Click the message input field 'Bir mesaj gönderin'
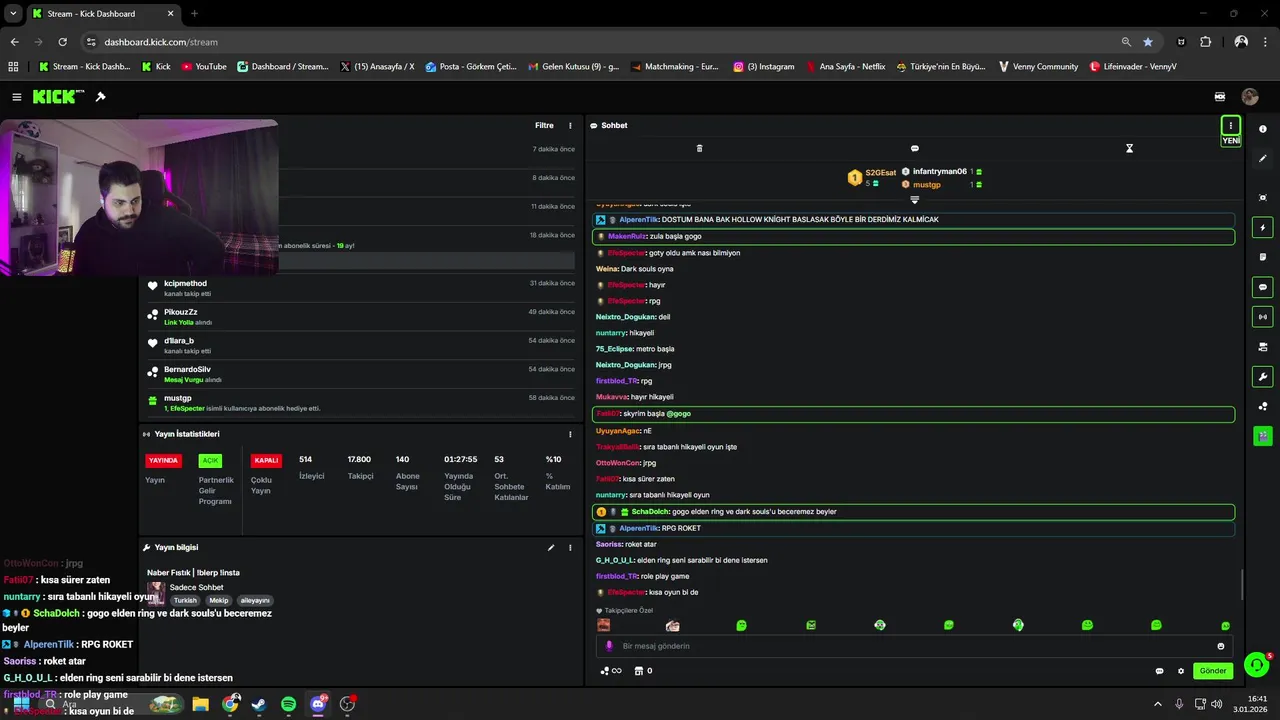The height and width of the screenshot is (720, 1280). [x=915, y=646]
